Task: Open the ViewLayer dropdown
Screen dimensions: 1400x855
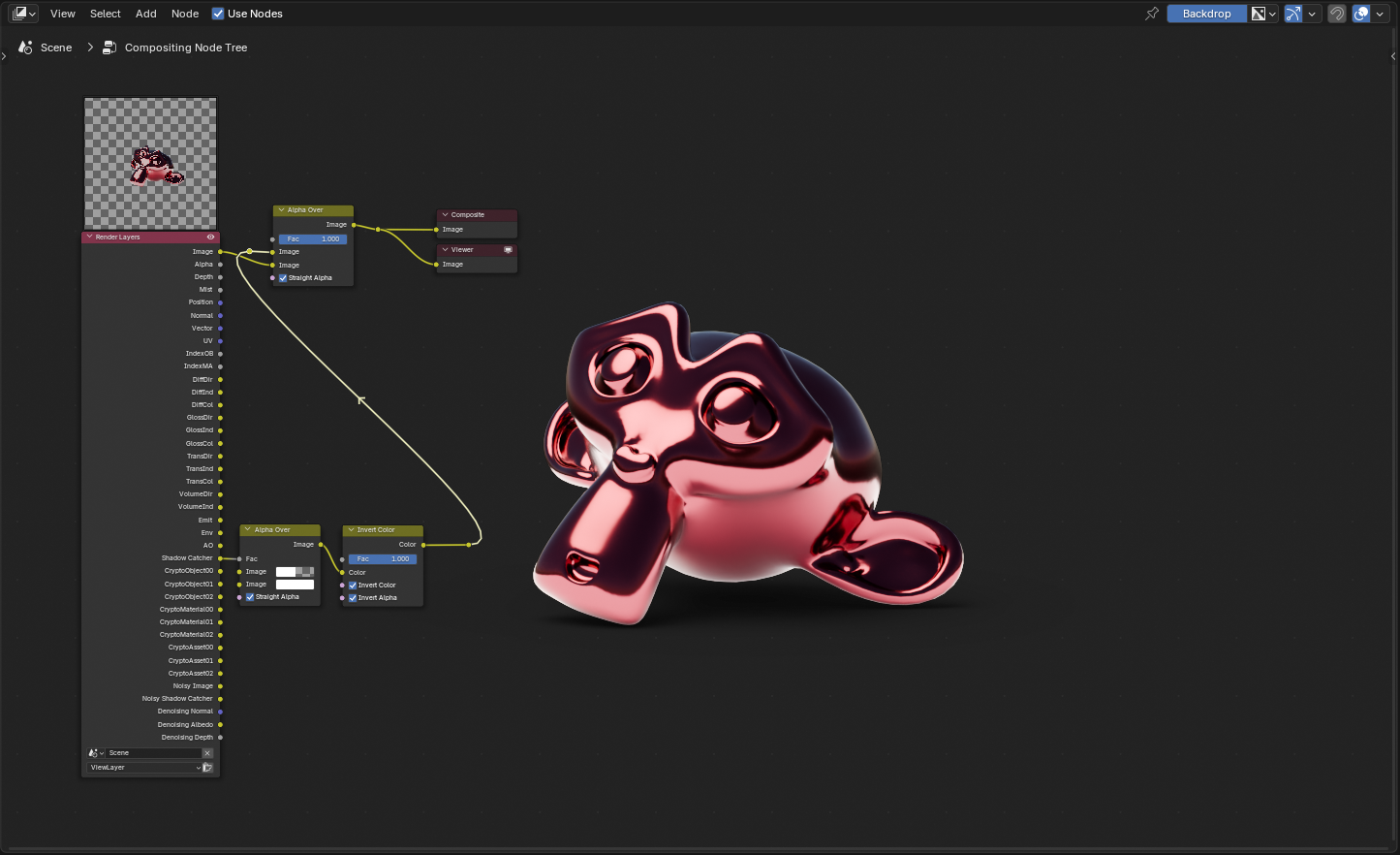Action: click(x=144, y=768)
